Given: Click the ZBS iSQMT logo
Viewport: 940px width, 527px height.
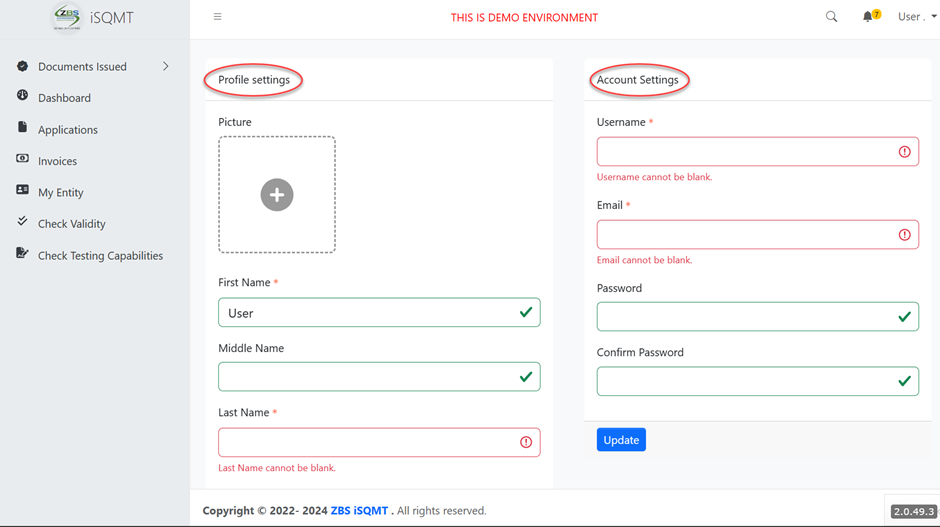Looking at the screenshot, I should coord(68,17).
